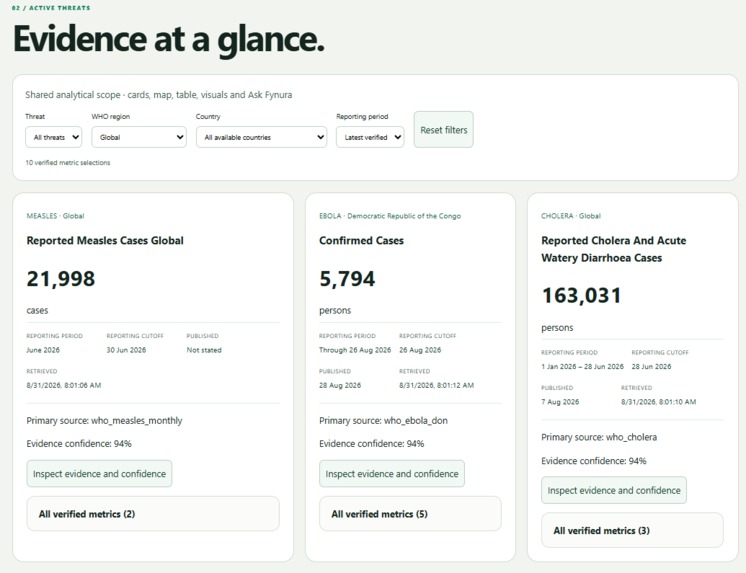Open the Threat dropdown showing All threats
This screenshot has height=573, width=746.
click(53, 137)
